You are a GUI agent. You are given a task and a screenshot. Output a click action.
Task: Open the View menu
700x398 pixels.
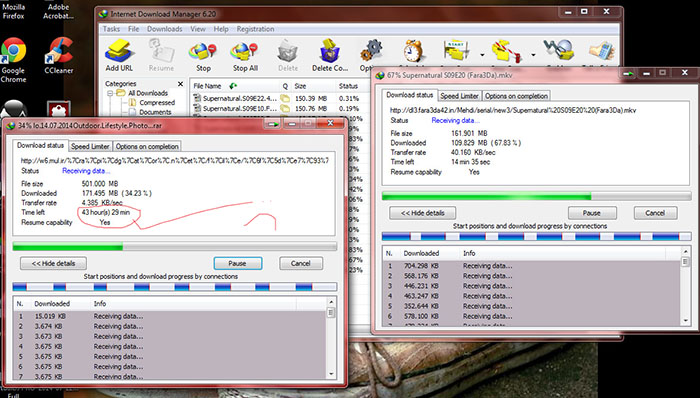pyautogui.click(x=198, y=29)
